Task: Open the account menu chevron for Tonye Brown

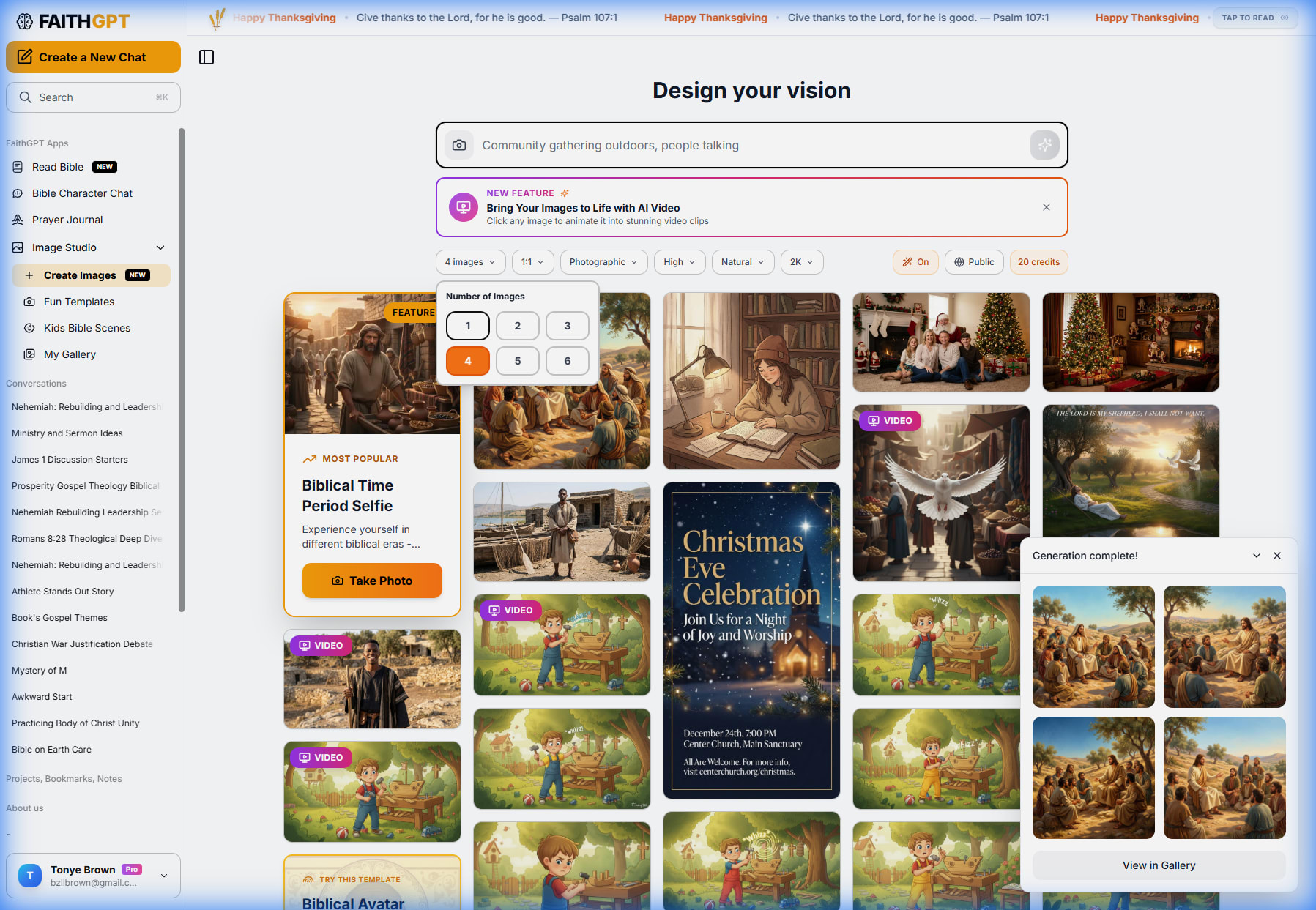Action: coord(163,876)
